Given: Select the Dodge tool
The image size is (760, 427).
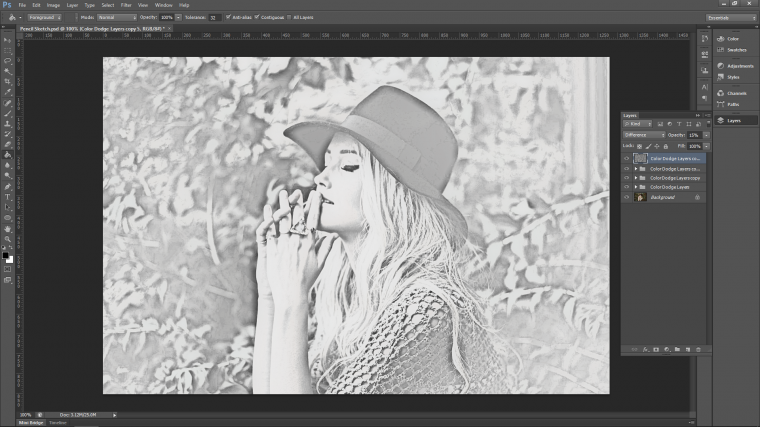Looking at the screenshot, I should coord(7,176).
